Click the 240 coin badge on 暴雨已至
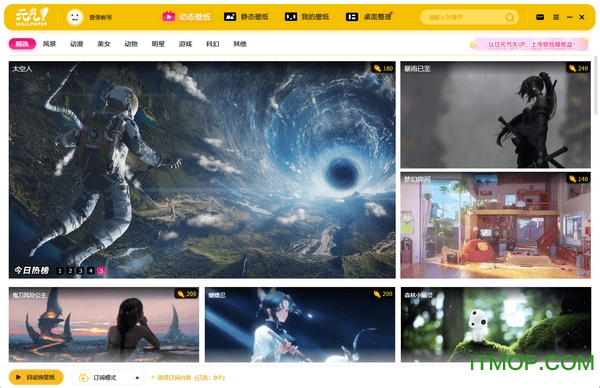Image resolution: width=600 pixels, height=388 pixels. tap(578, 68)
